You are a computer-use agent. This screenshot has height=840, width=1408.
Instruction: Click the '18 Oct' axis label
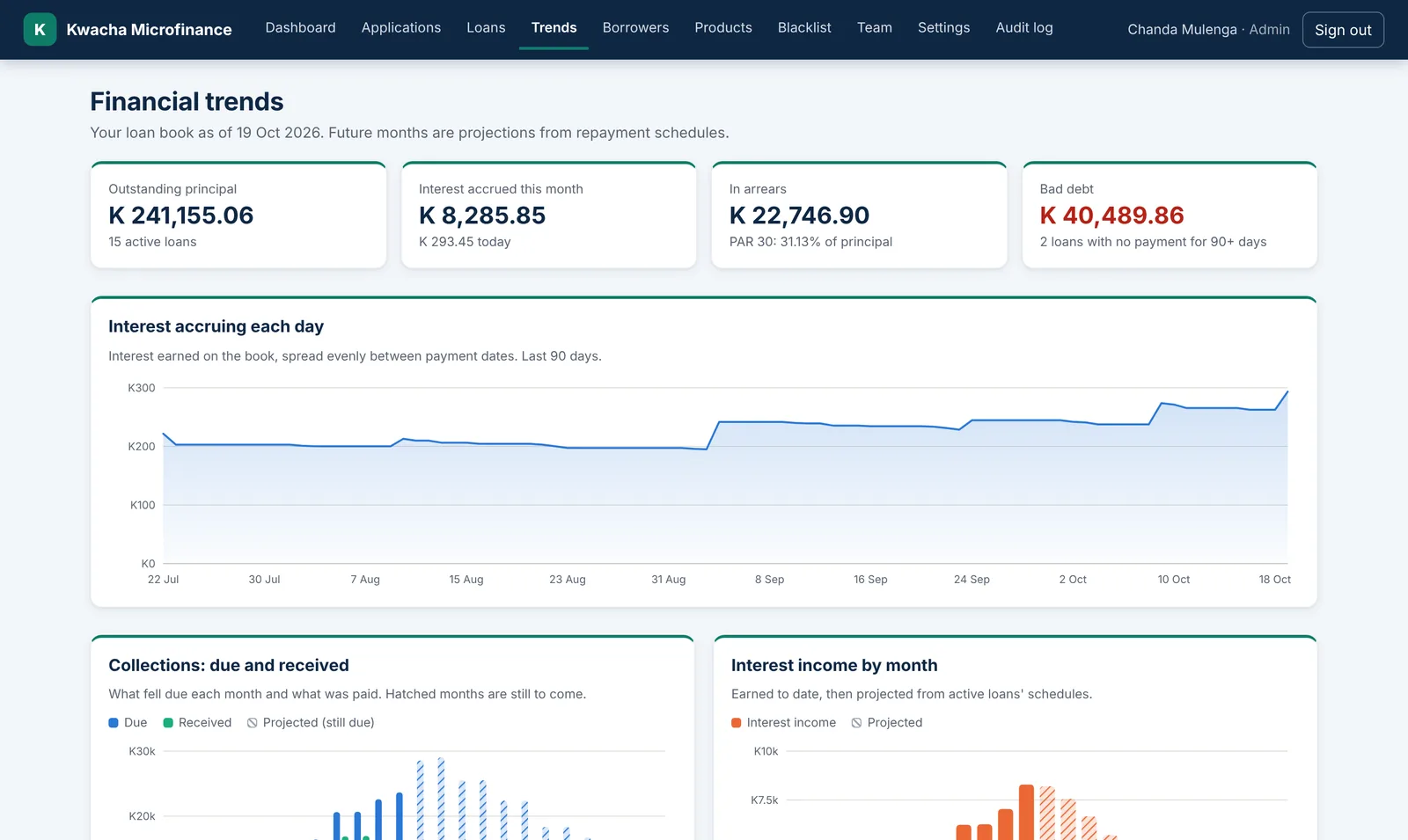pyautogui.click(x=1274, y=580)
